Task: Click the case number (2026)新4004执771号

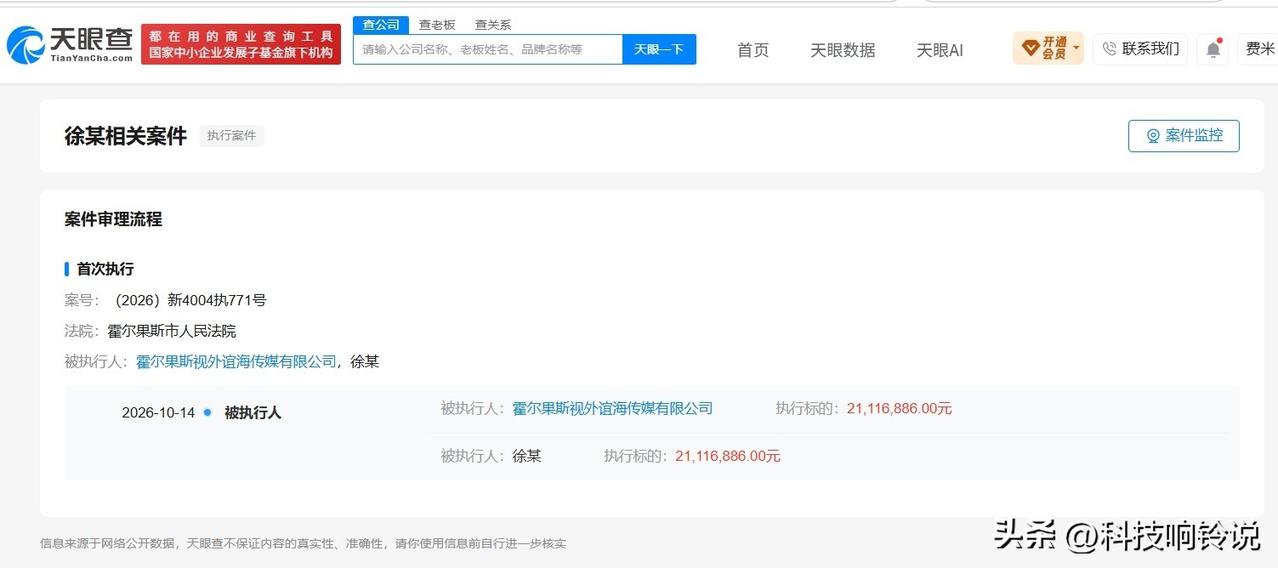Action: click(x=191, y=300)
